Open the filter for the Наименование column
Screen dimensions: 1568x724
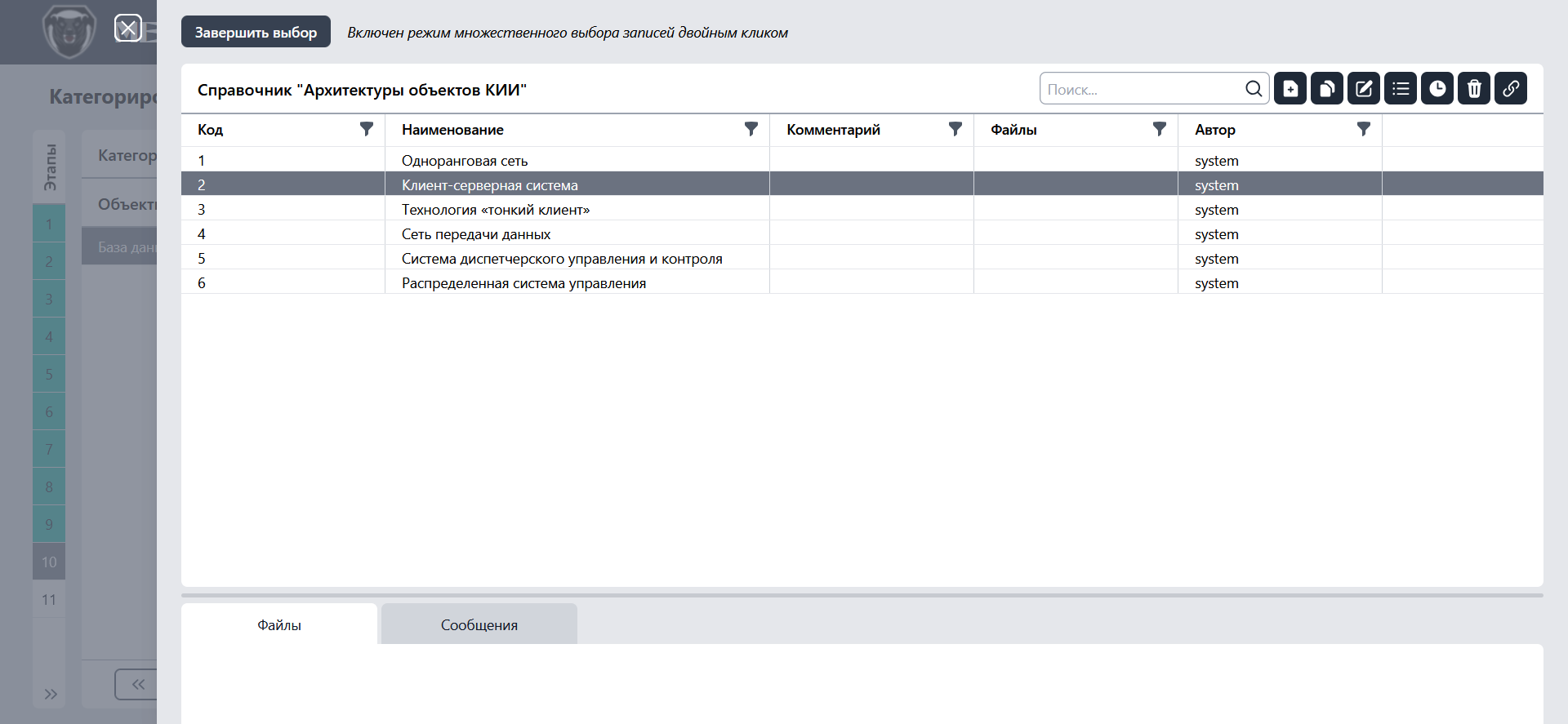pyautogui.click(x=751, y=129)
